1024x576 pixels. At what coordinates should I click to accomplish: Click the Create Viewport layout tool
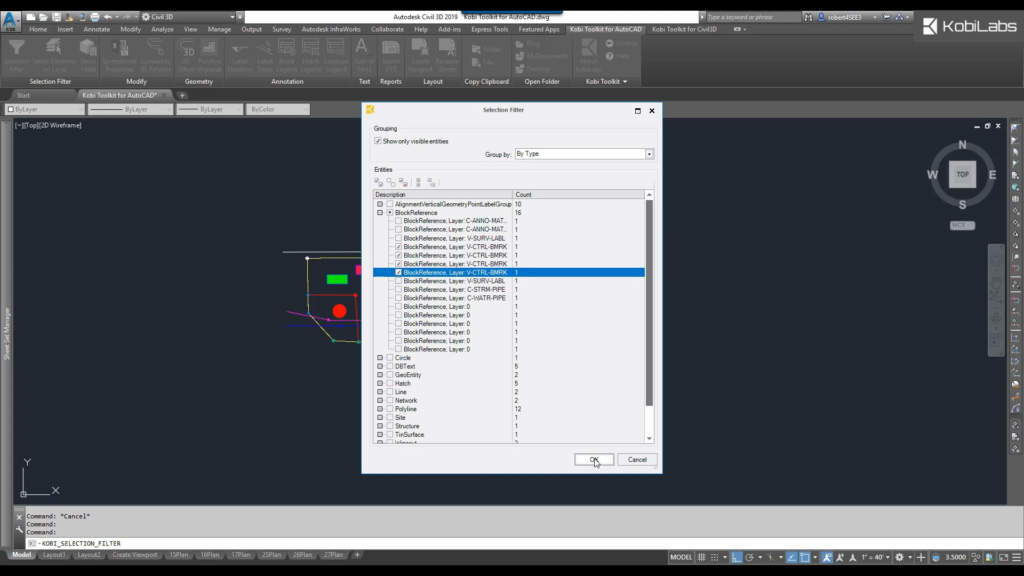coord(419,56)
